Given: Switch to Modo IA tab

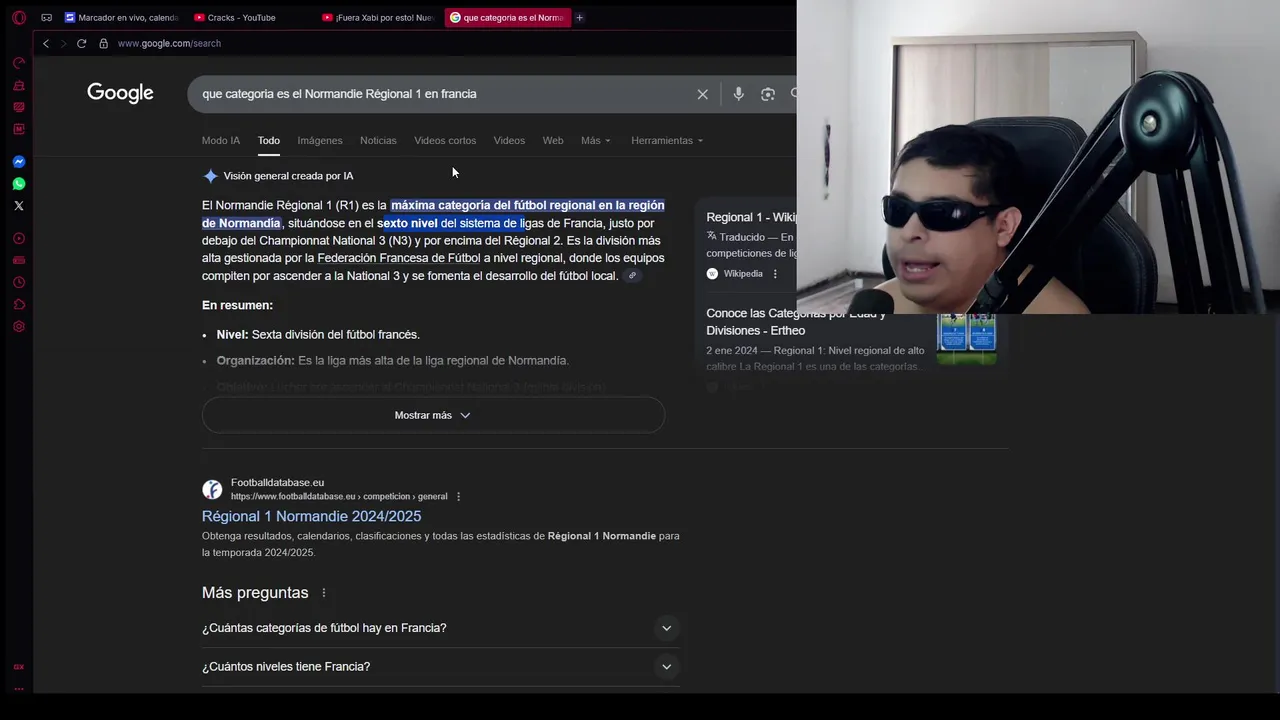Looking at the screenshot, I should (x=221, y=141).
